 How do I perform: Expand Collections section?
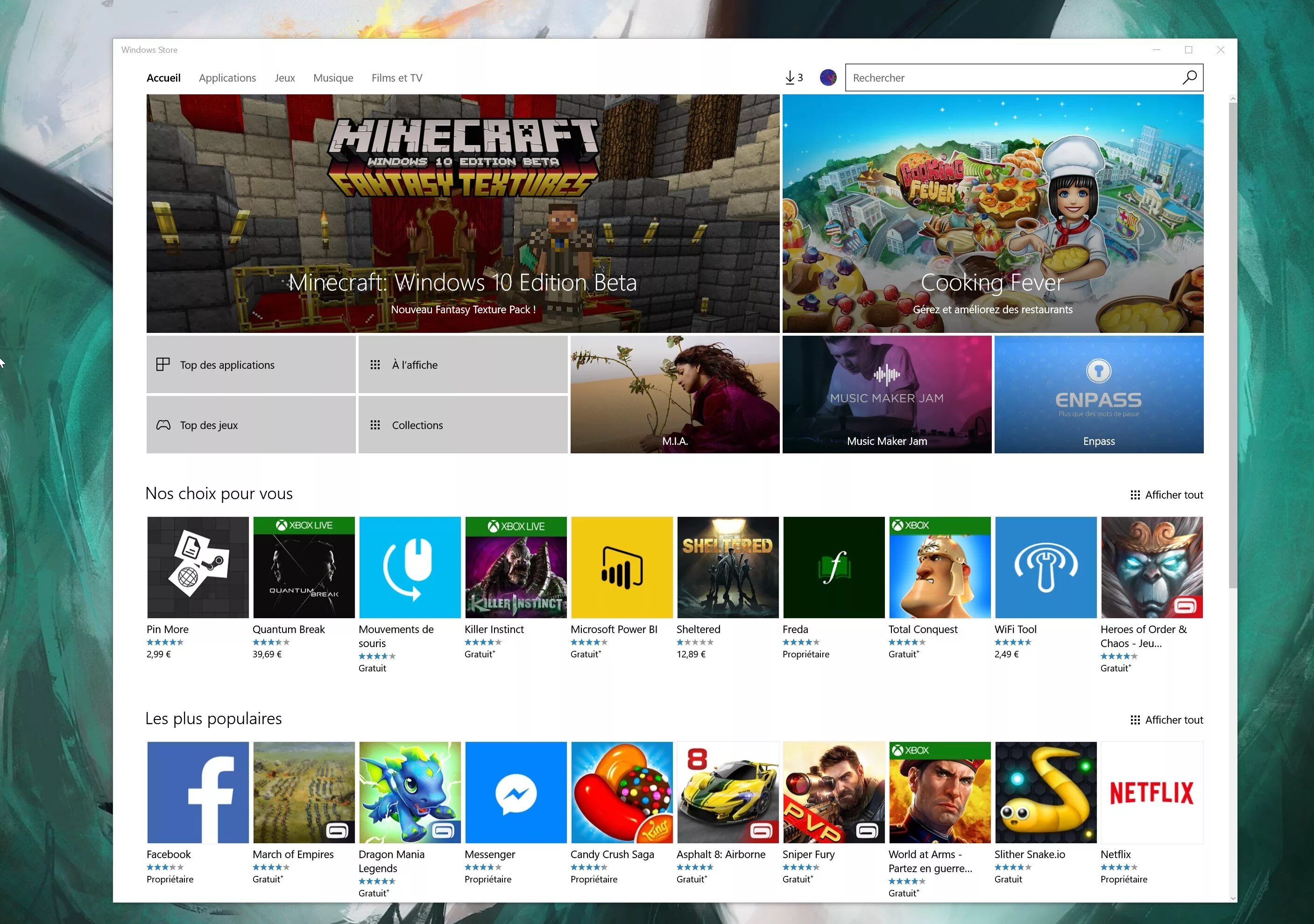(x=461, y=425)
